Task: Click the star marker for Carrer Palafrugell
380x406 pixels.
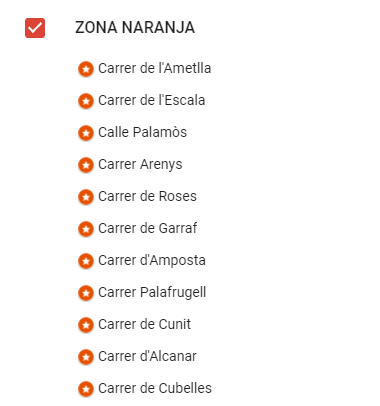Action: (86, 293)
